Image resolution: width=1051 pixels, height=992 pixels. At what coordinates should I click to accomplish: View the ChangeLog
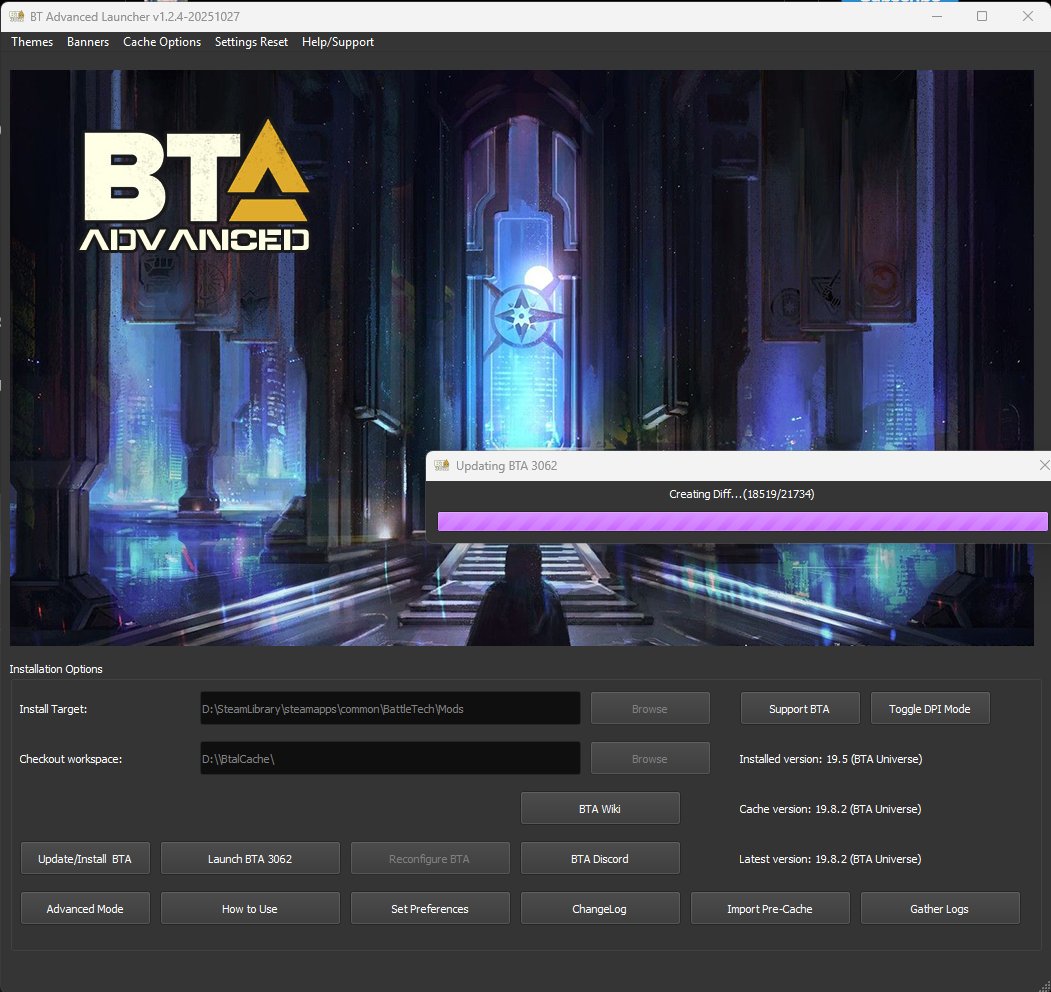coord(599,909)
